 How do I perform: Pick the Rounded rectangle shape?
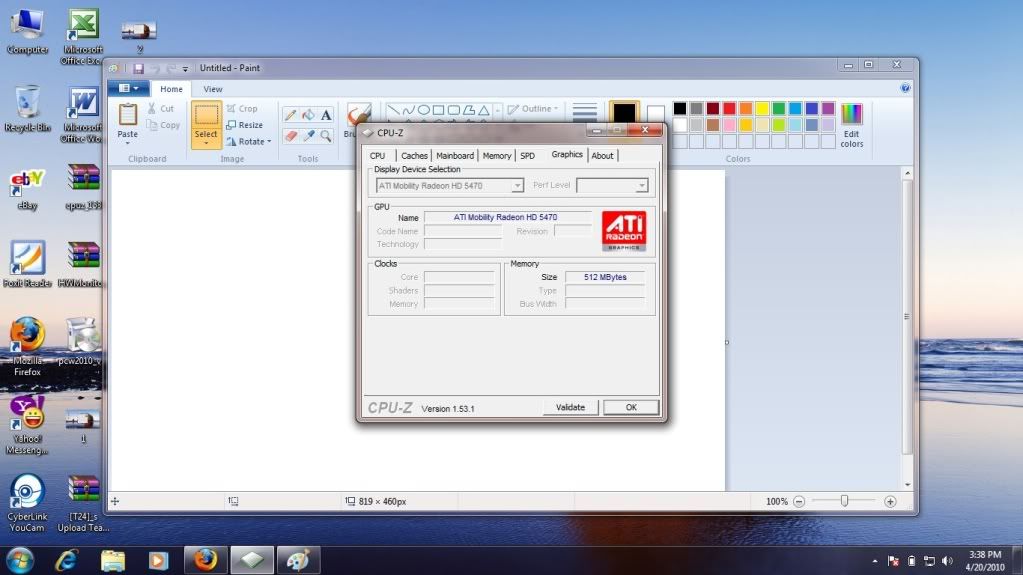pyautogui.click(x=453, y=110)
